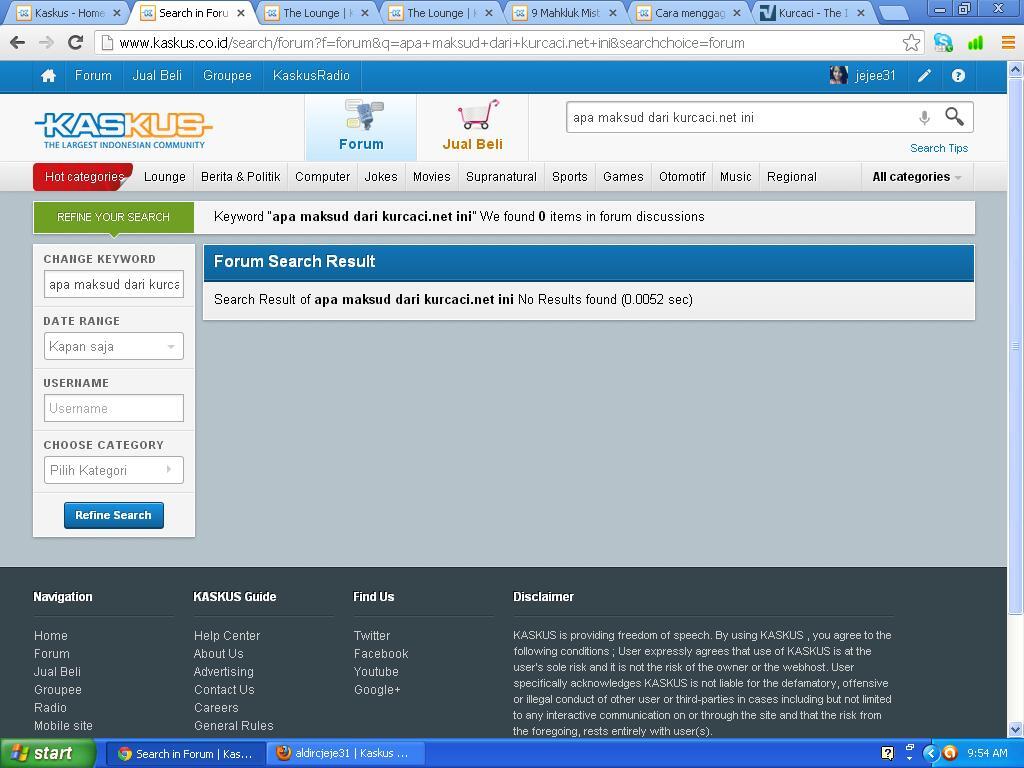
Task: Click the Windows start button
Action: (47, 754)
